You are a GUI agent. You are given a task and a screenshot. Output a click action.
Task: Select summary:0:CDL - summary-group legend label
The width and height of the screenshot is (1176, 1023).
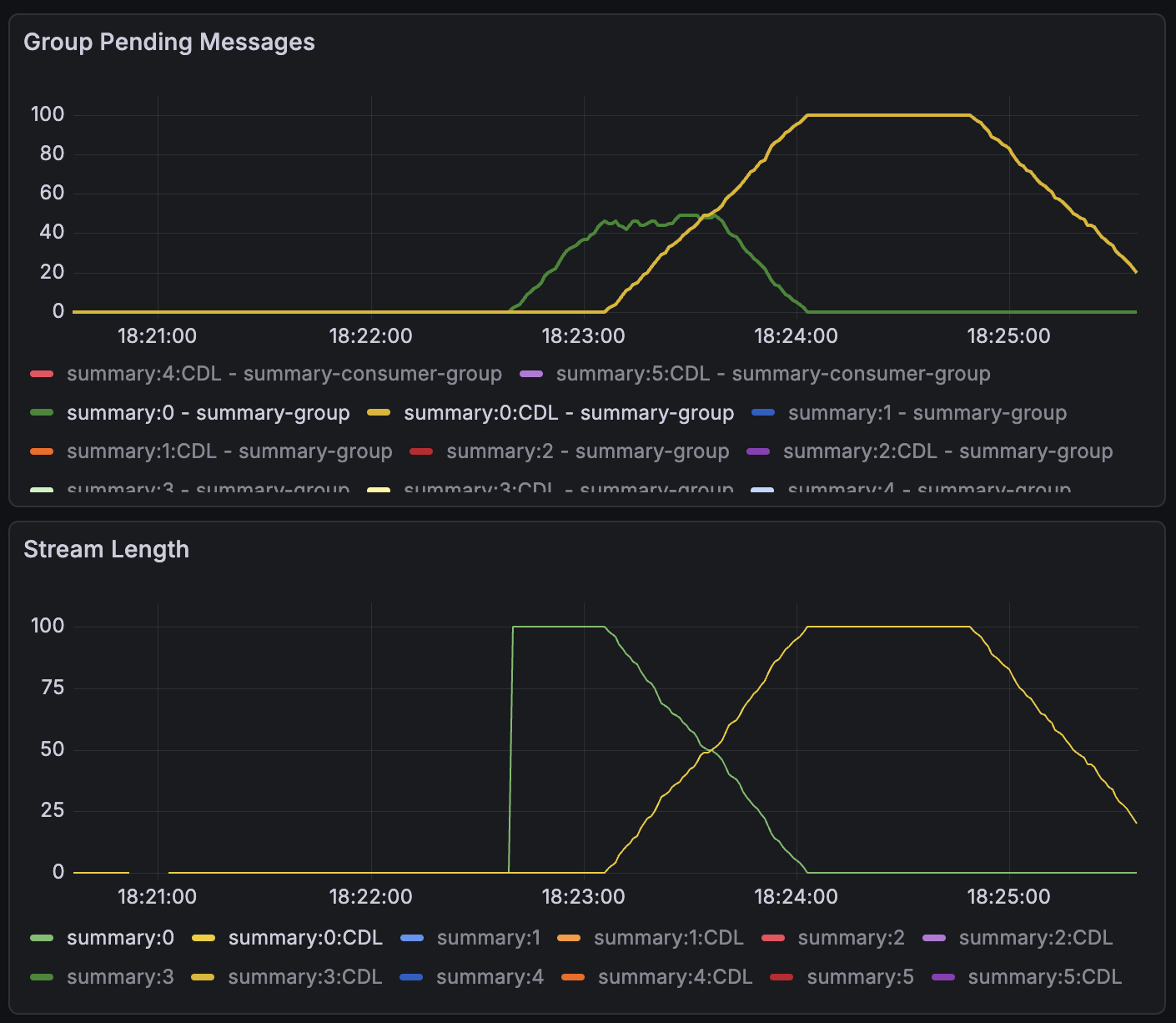coord(569,413)
